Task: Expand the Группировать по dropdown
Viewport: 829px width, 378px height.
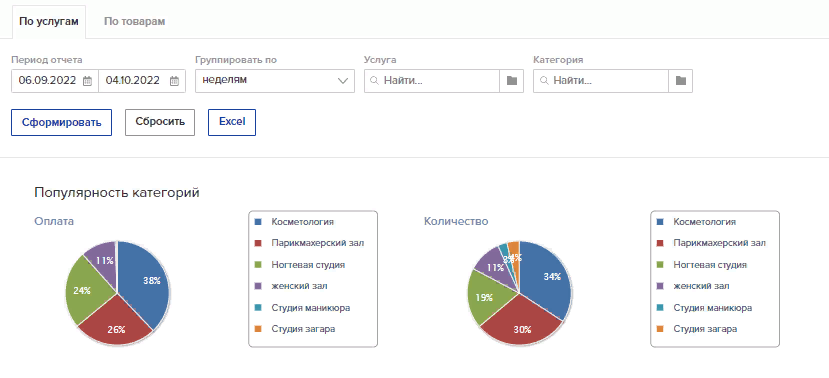Action: point(275,81)
